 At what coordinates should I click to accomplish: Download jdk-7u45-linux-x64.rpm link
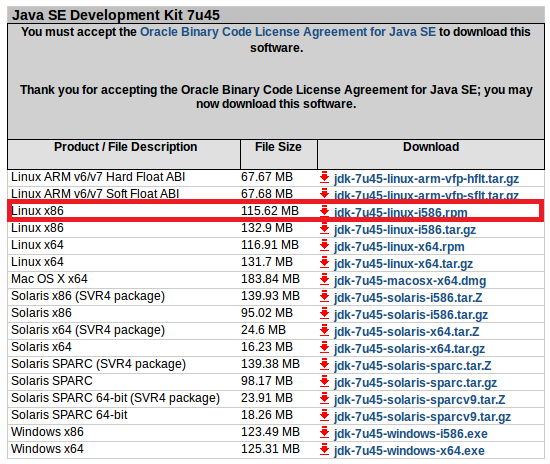399,247
